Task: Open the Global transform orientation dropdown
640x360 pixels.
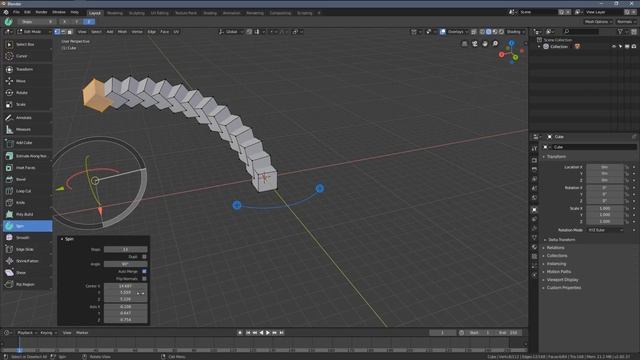Action: [231, 32]
